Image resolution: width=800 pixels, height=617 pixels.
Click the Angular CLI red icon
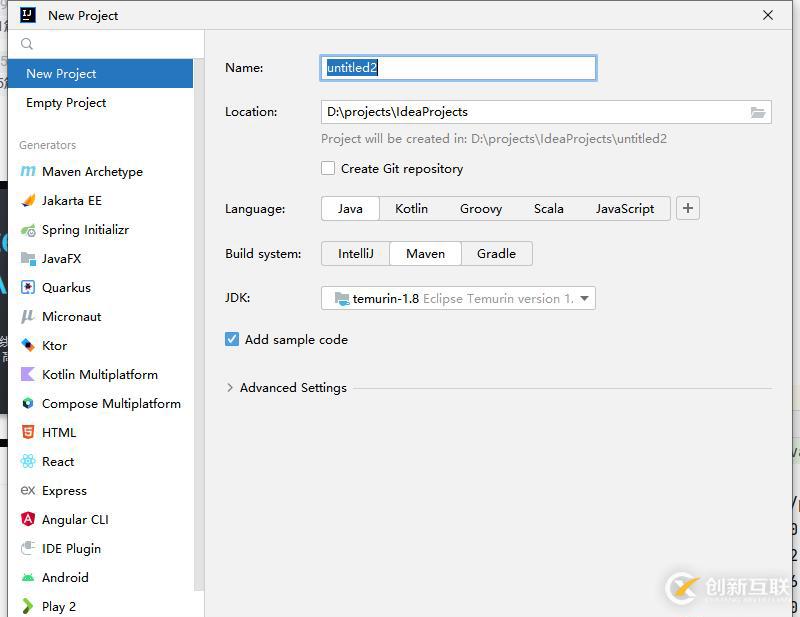(28, 520)
